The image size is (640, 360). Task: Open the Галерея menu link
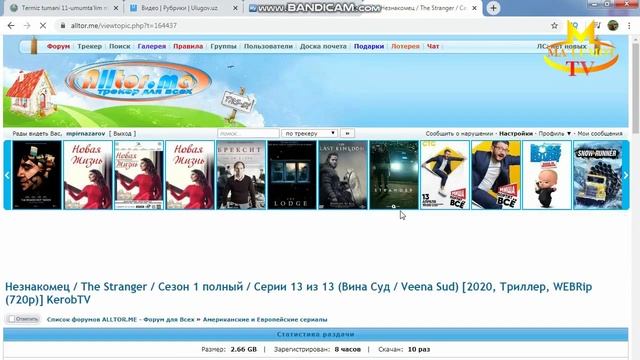pyautogui.click(x=151, y=46)
